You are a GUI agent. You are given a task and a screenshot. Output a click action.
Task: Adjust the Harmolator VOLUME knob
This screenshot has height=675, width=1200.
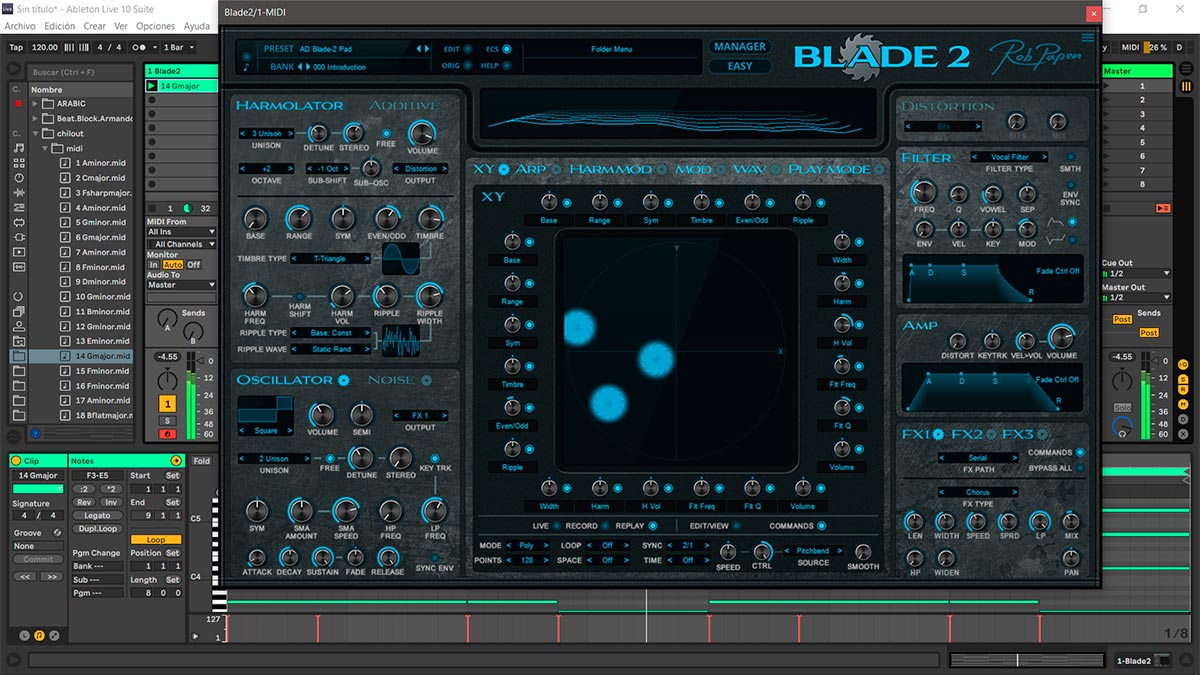[x=422, y=133]
